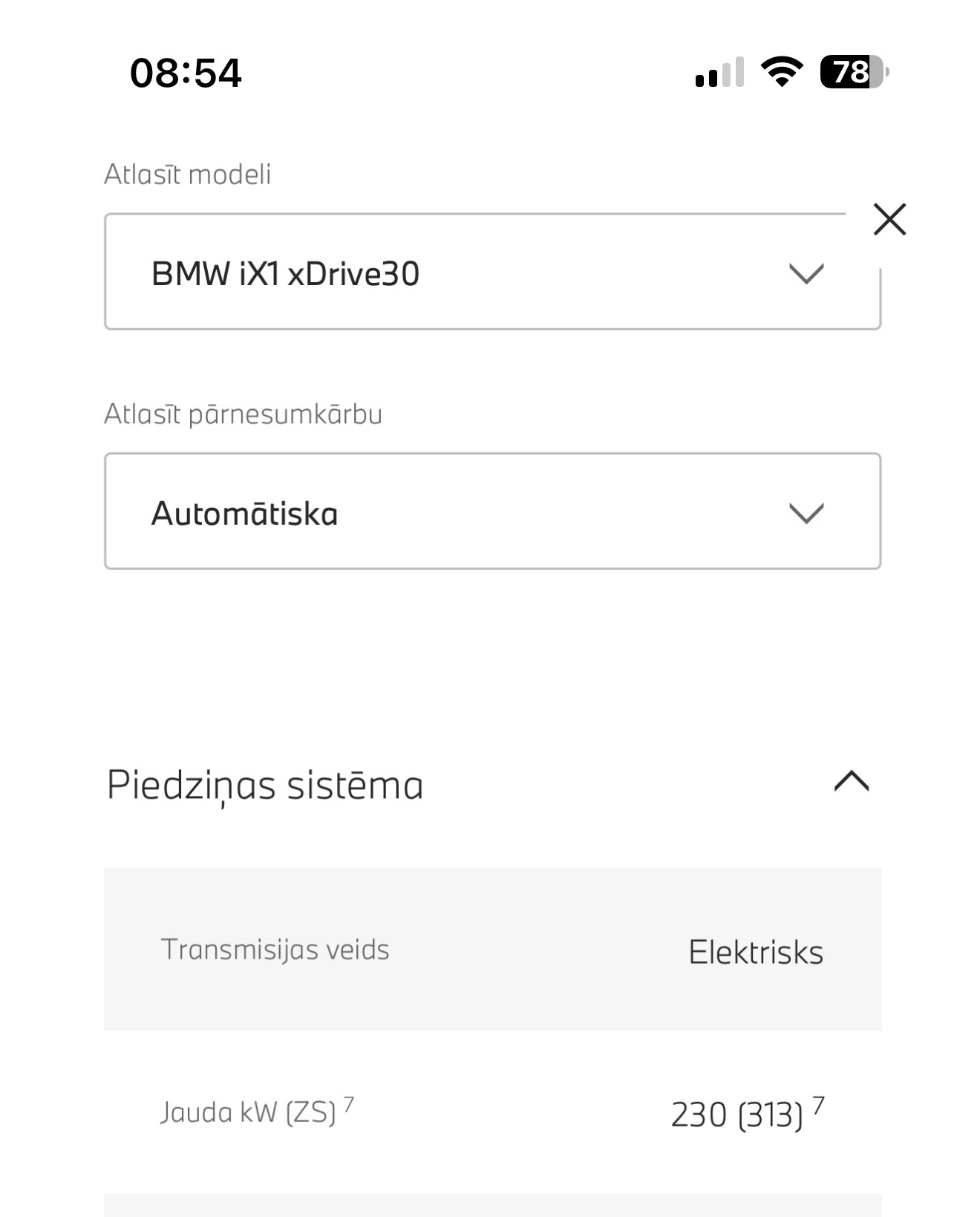This screenshot has height=1217, width=980.
Task: Select the Transmisijas veids row label
Action: point(275,950)
